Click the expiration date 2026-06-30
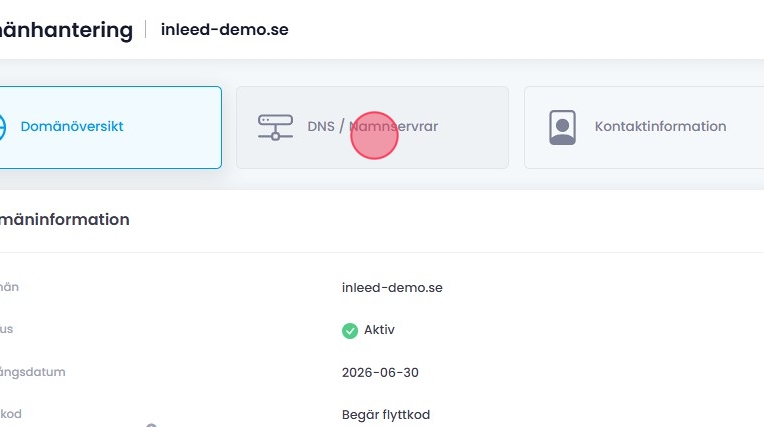Image resolution: width=764 pixels, height=427 pixels. click(380, 372)
